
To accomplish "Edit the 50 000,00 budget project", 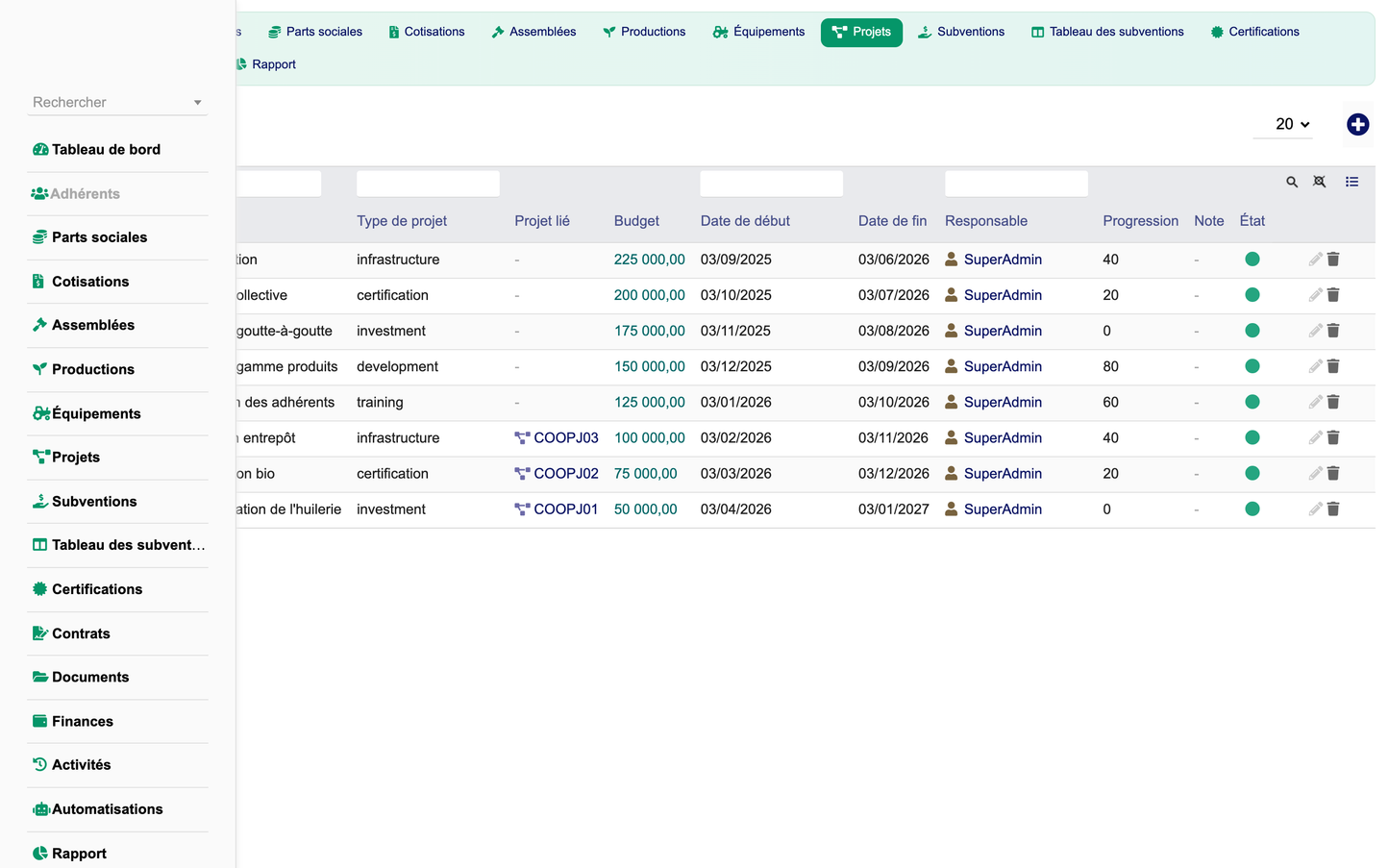I will coord(1315,509).
